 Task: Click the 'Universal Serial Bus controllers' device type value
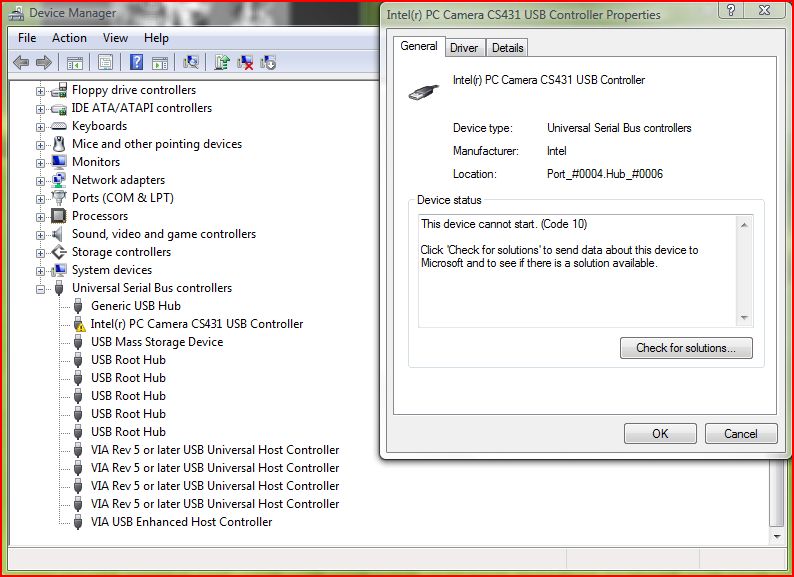coord(619,128)
